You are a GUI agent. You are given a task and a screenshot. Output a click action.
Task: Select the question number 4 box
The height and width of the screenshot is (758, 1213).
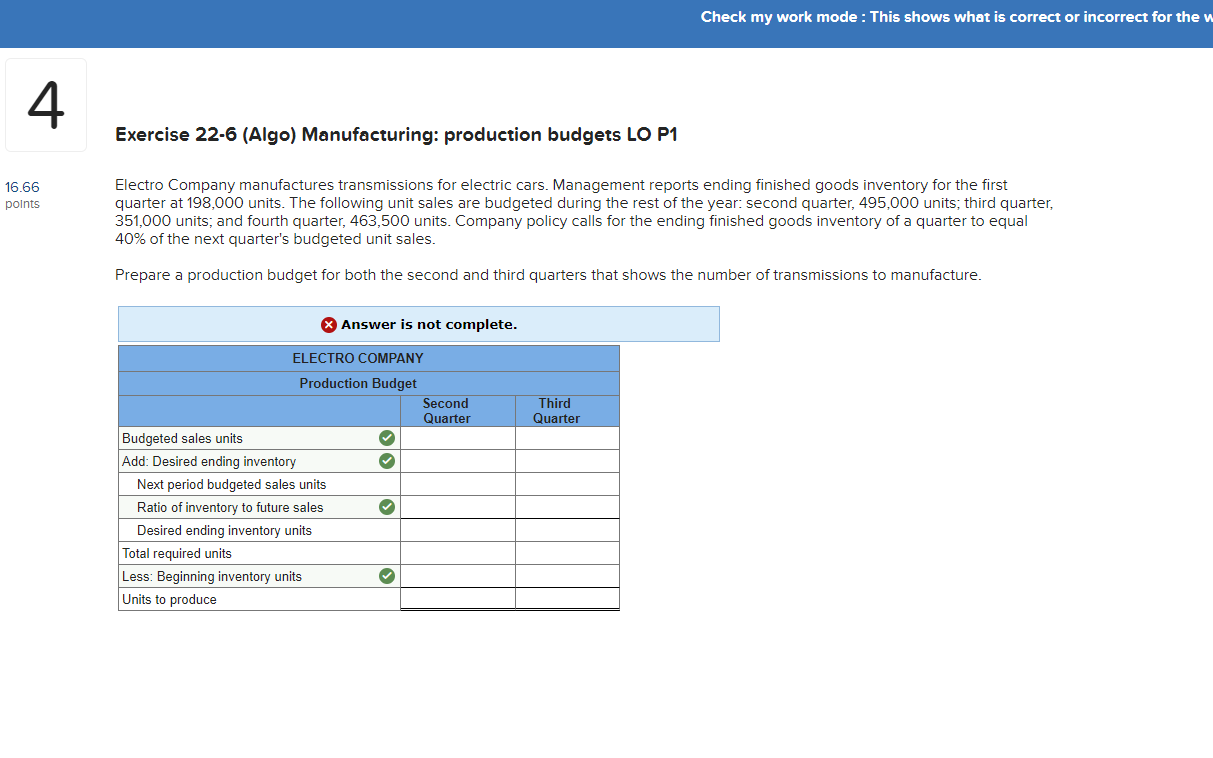(x=46, y=104)
